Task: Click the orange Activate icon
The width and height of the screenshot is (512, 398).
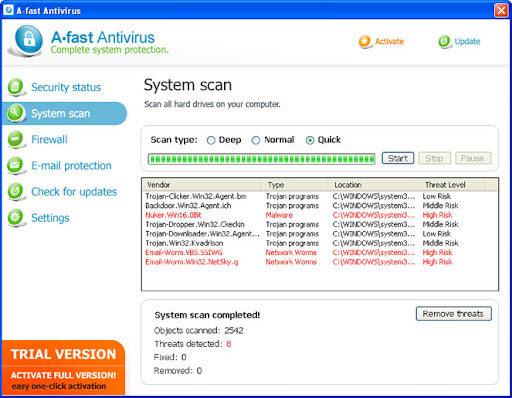Action: pos(364,41)
